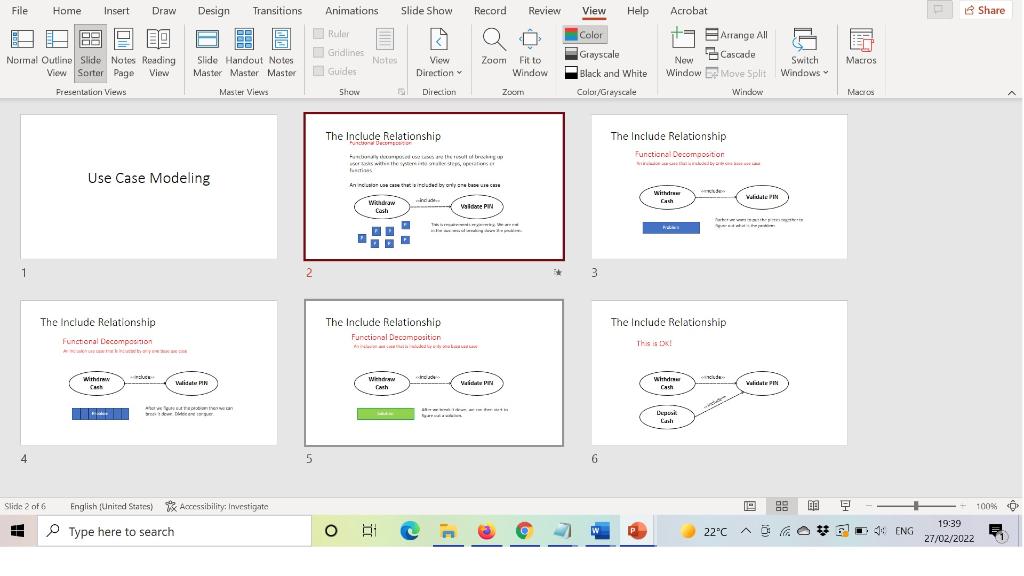Open the Draw tab
The height and width of the screenshot is (576, 1024).
point(164,10)
